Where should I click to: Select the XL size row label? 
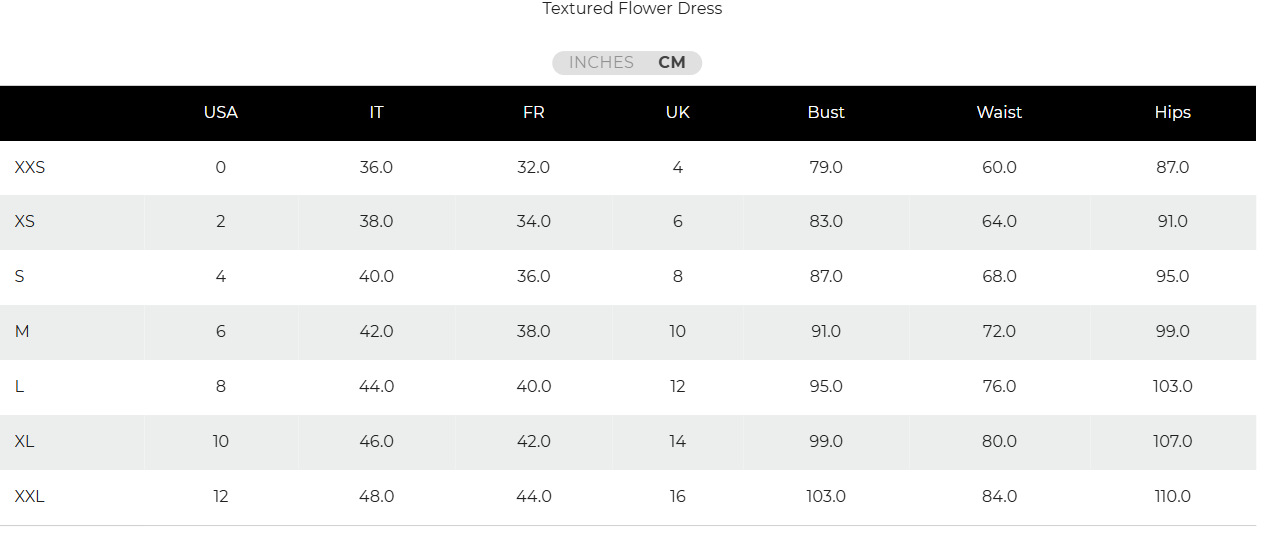[25, 441]
